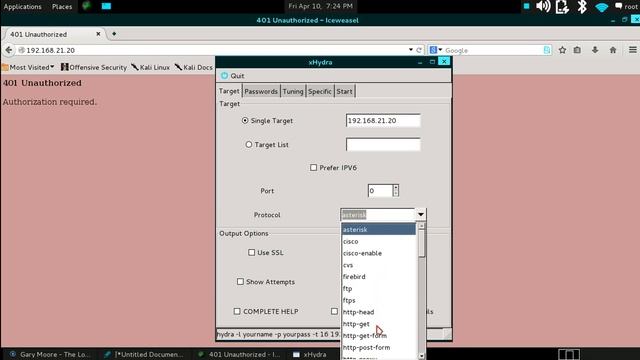The image size is (640, 360).
Task: Pick cvs protocol option
Action: [x=378, y=265]
